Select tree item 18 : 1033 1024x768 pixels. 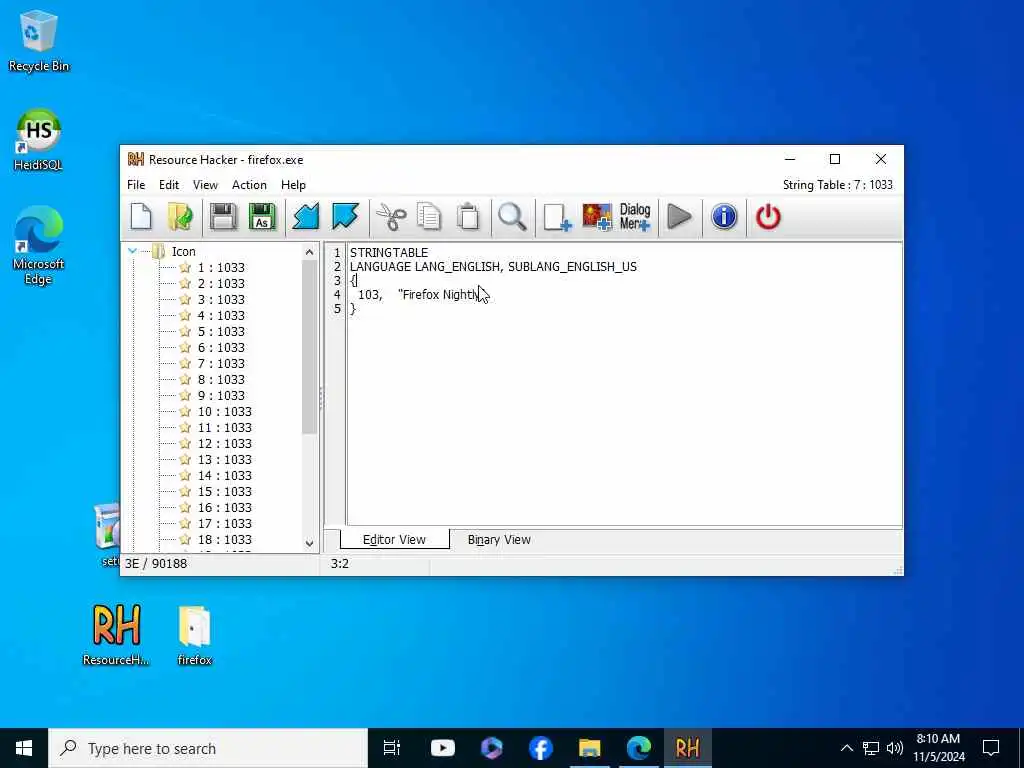225,539
